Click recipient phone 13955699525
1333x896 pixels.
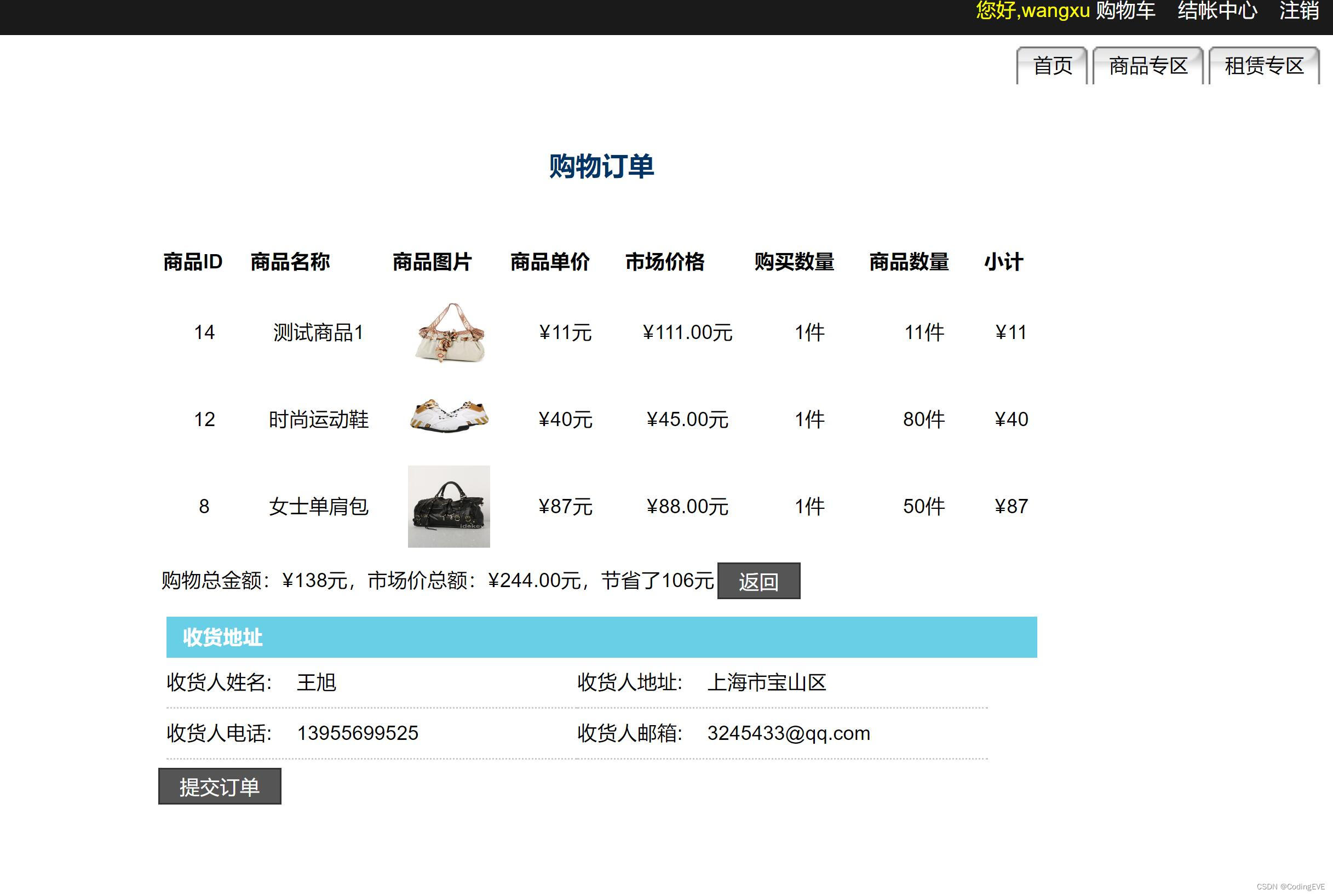pos(357,733)
